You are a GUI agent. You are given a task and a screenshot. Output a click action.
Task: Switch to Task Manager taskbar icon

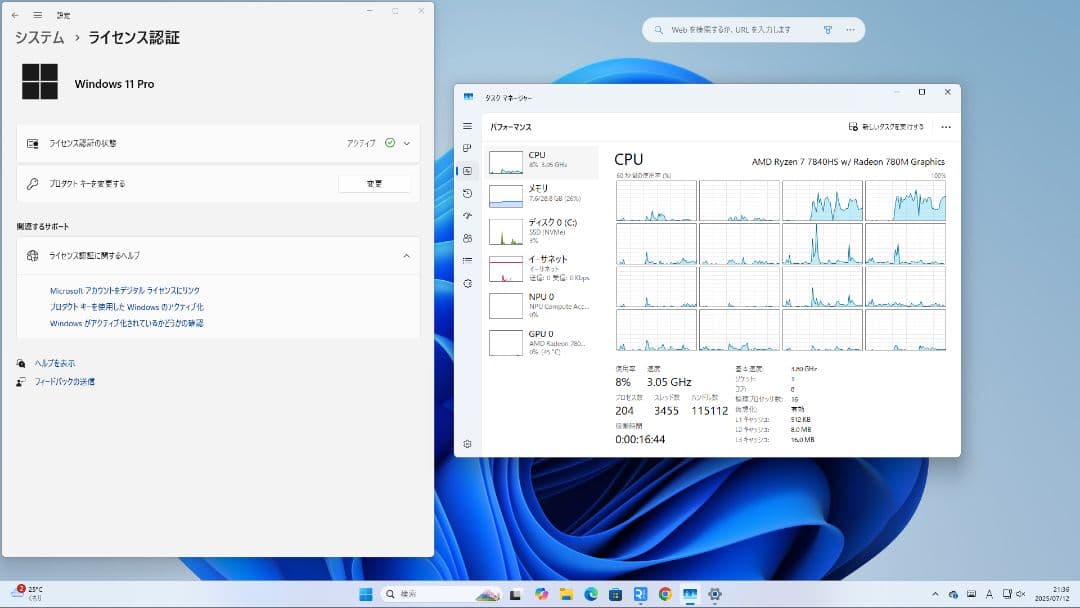pyautogui.click(x=689, y=594)
